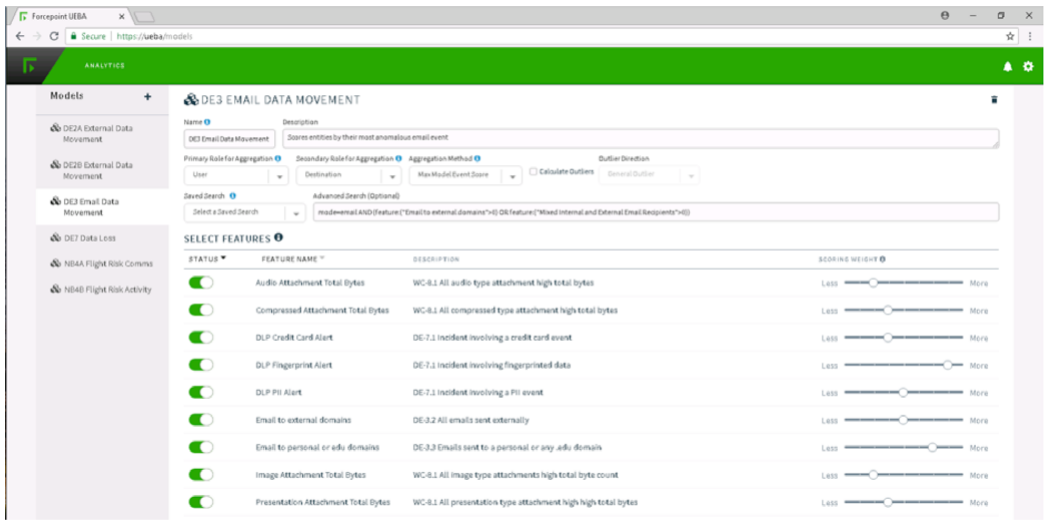Image resolution: width=1048 pixels, height=525 pixels.
Task: Click Secondary Role for Aggregation info icon
Action: [399, 159]
